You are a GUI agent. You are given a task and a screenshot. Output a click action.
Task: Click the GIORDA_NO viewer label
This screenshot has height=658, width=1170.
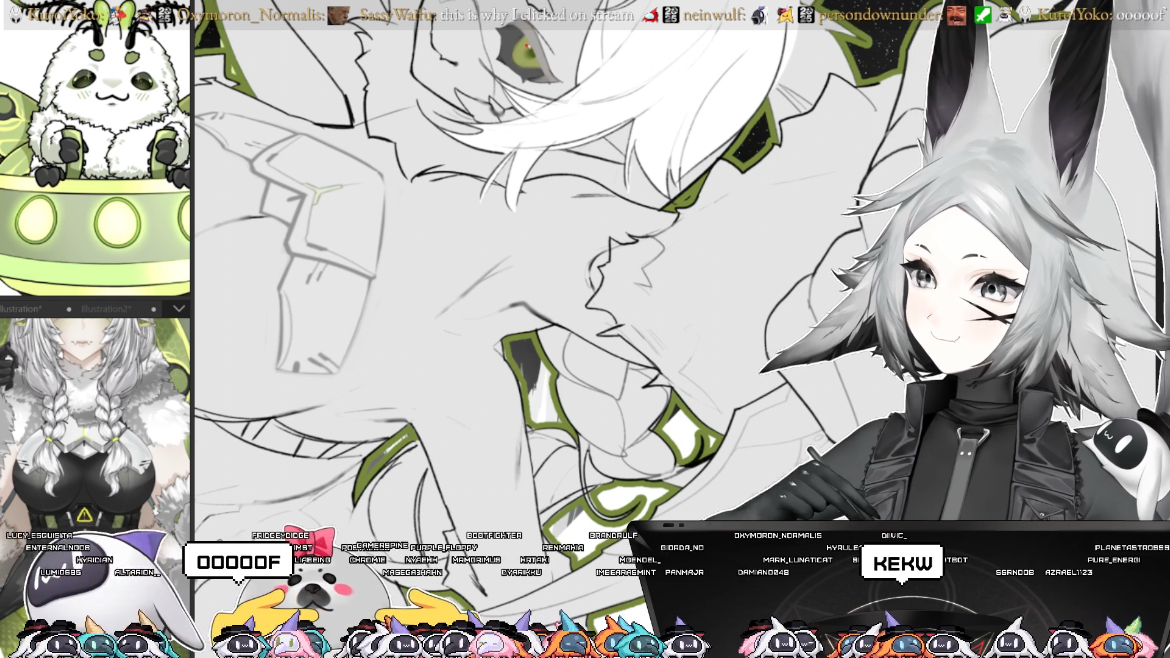pyautogui.click(x=682, y=548)
